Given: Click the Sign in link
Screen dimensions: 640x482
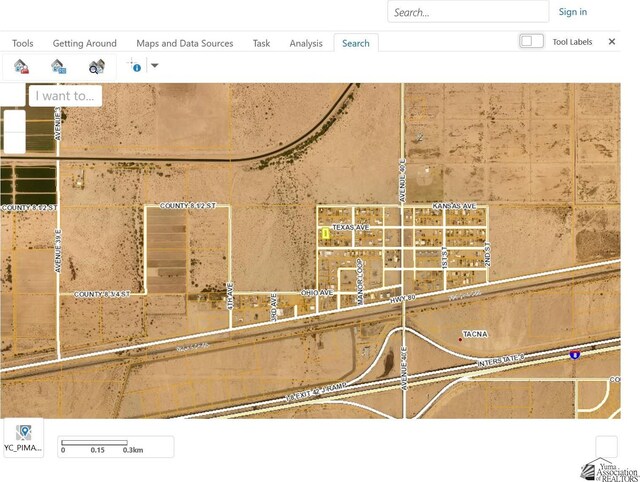Looking at the screenshot, I should pos(573,12).
